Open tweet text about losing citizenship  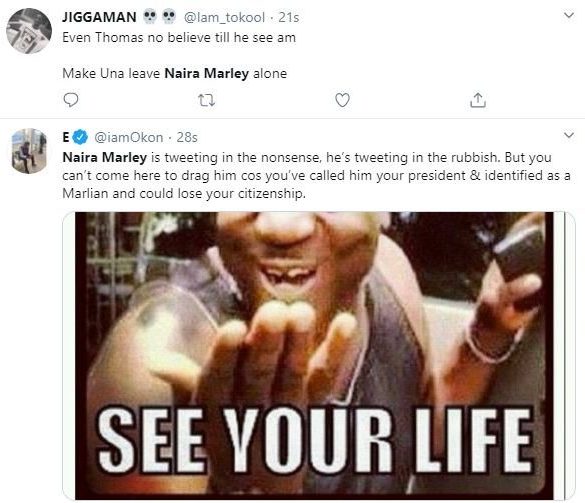pos(316,175)
